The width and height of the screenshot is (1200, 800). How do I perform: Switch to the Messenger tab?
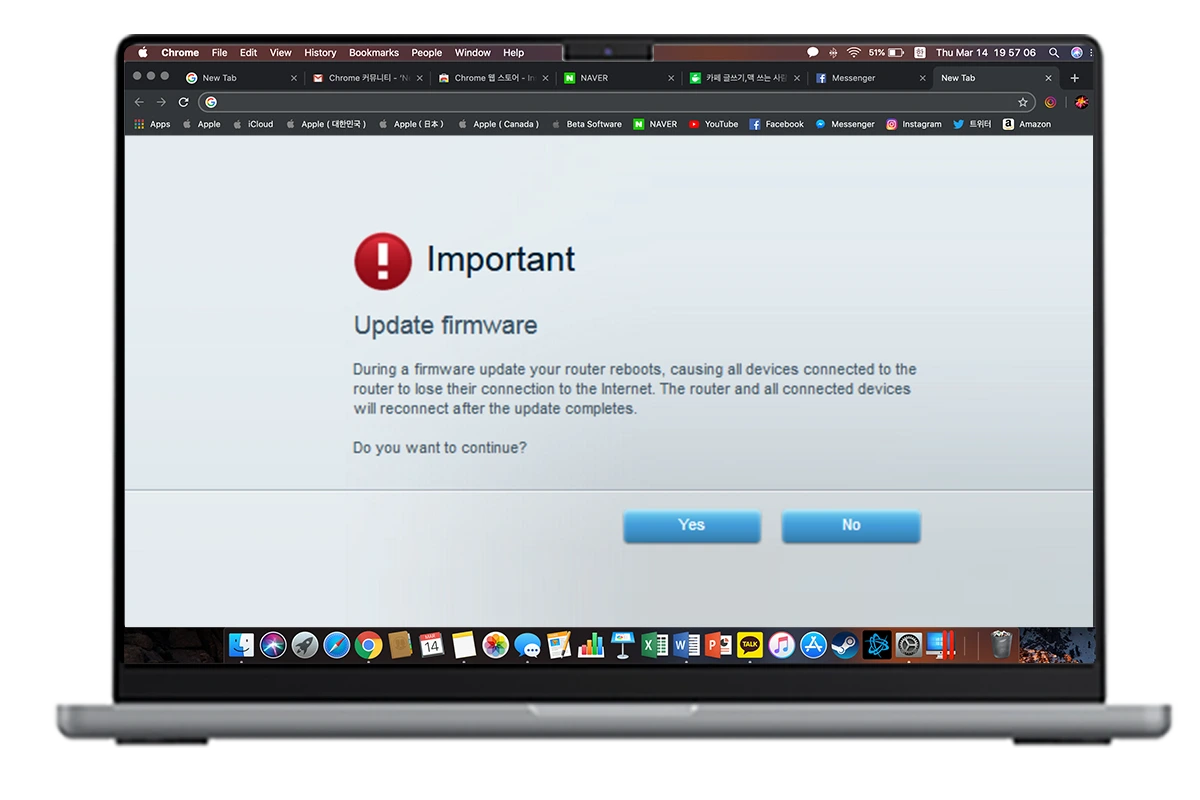852,78
